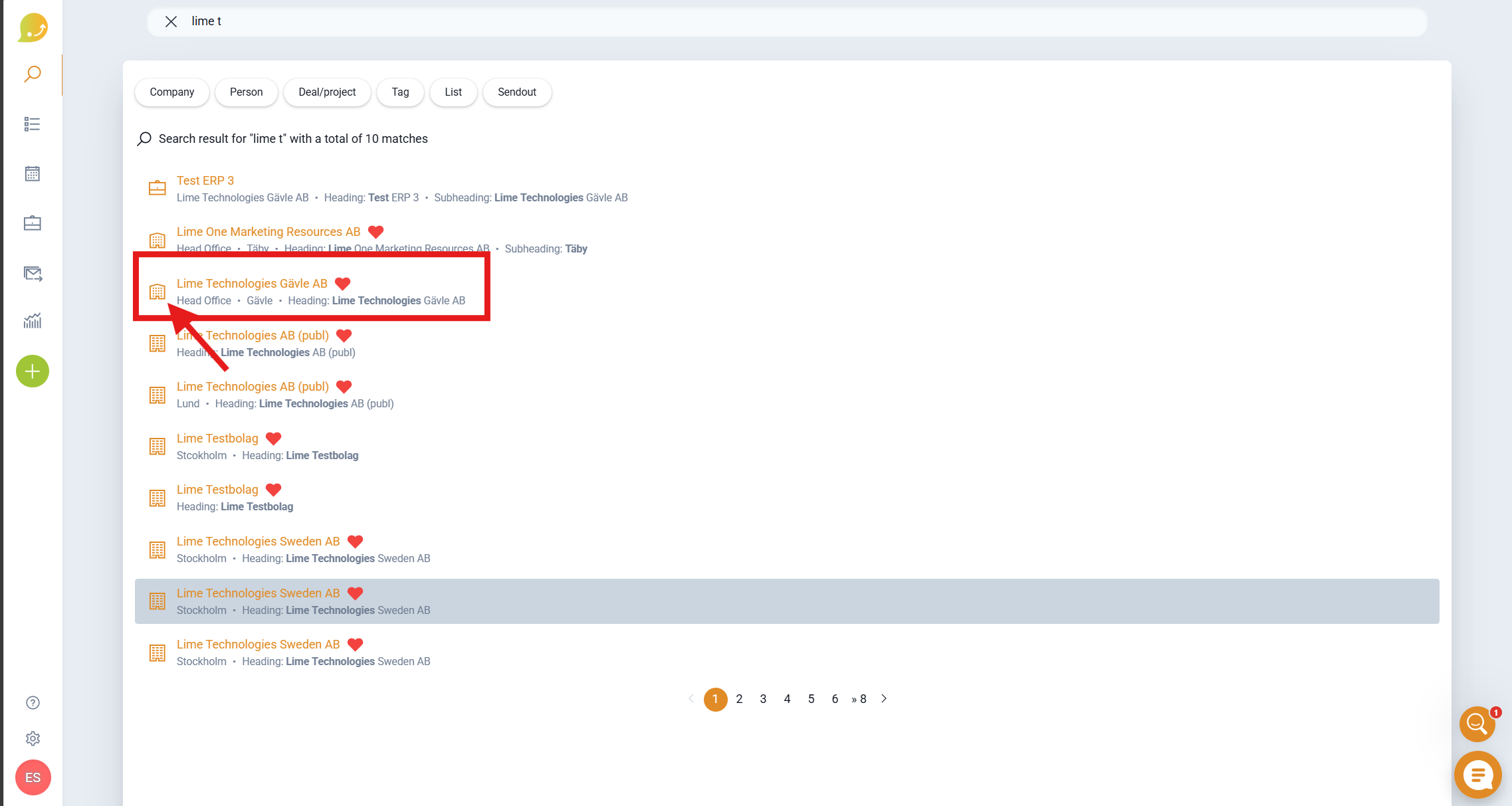Open the highlighted Lime Technologies Sweden AB result
The width and height of the screenshot is (1512, 806).
258,593
